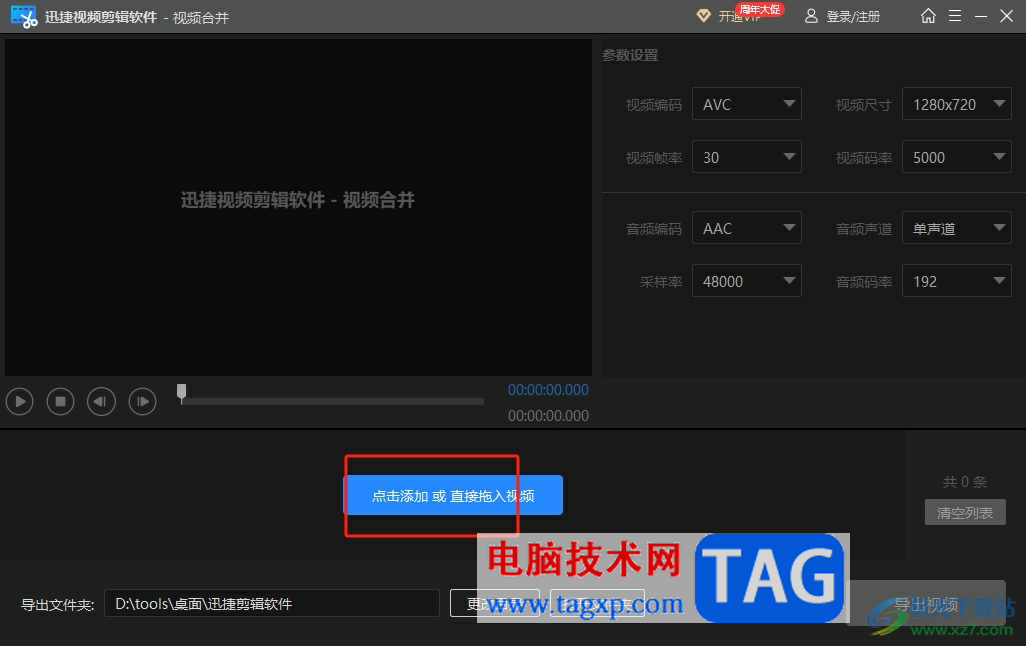
Task: Close the video merge window
Action: click(x=1006, y=16)
